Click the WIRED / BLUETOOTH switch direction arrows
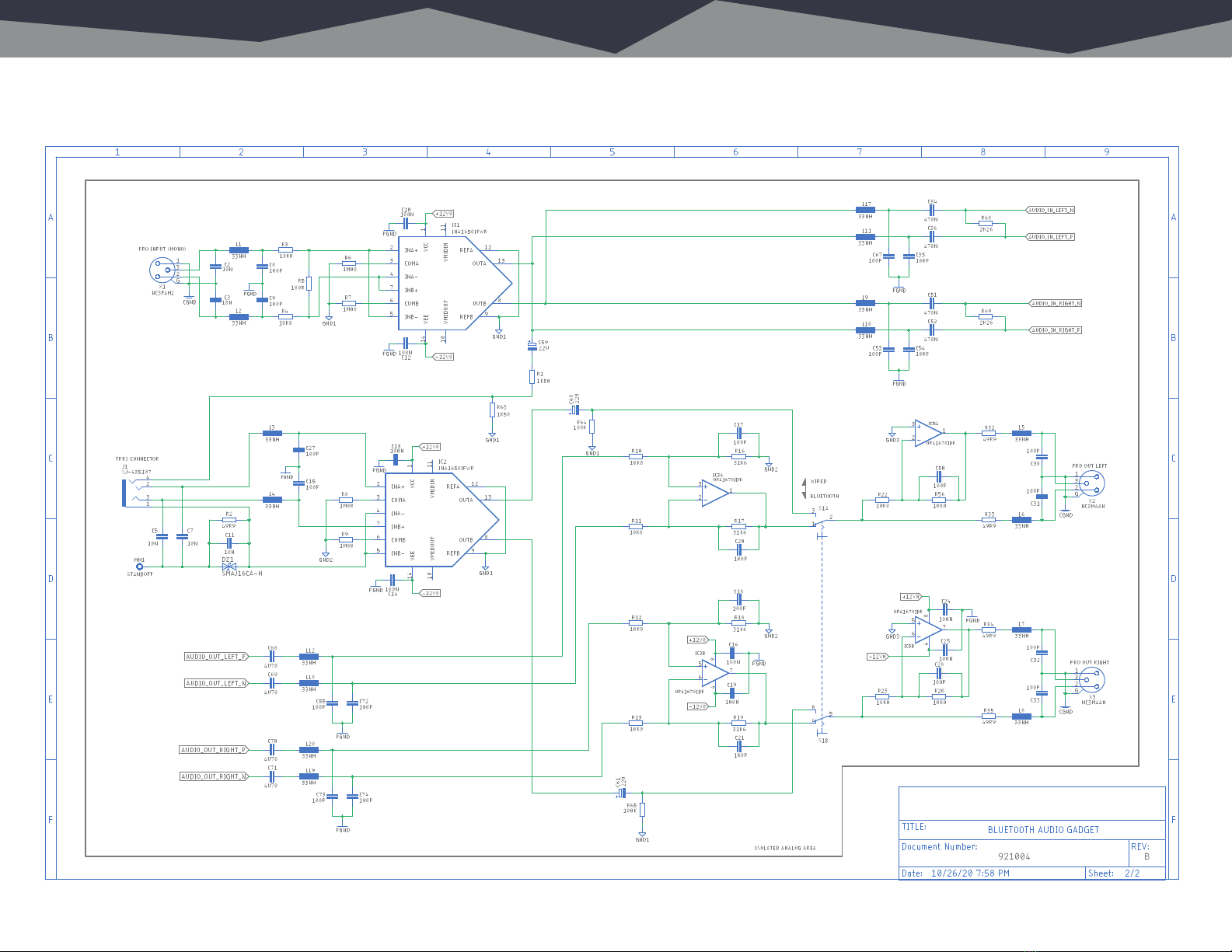Screen dimensions: 1232x952 [804, 489]
